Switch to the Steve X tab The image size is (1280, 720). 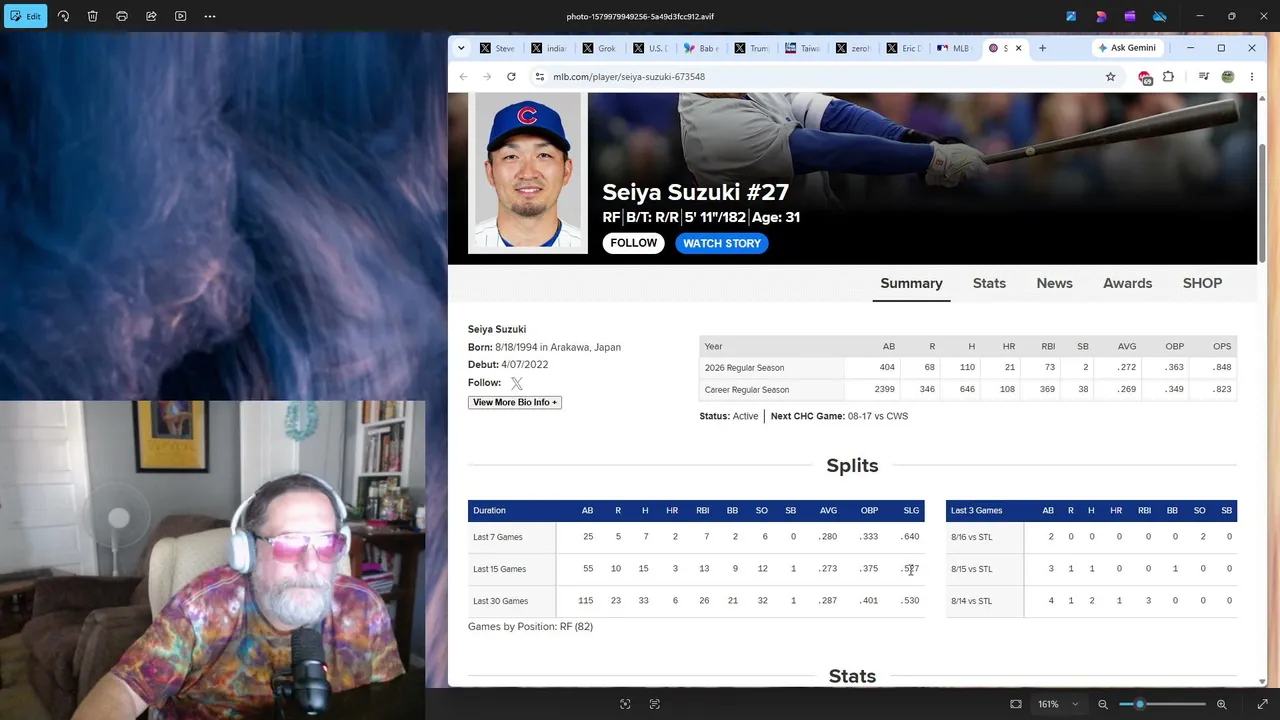[x=497, y=48]
